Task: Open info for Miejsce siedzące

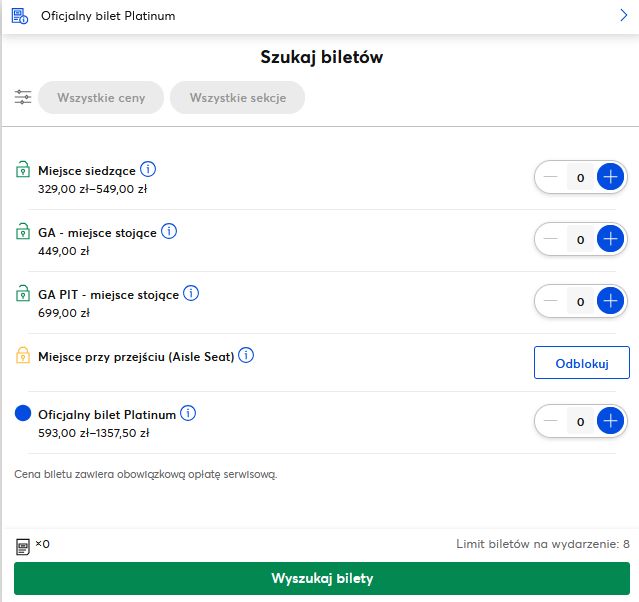Action: coord(148,169)
